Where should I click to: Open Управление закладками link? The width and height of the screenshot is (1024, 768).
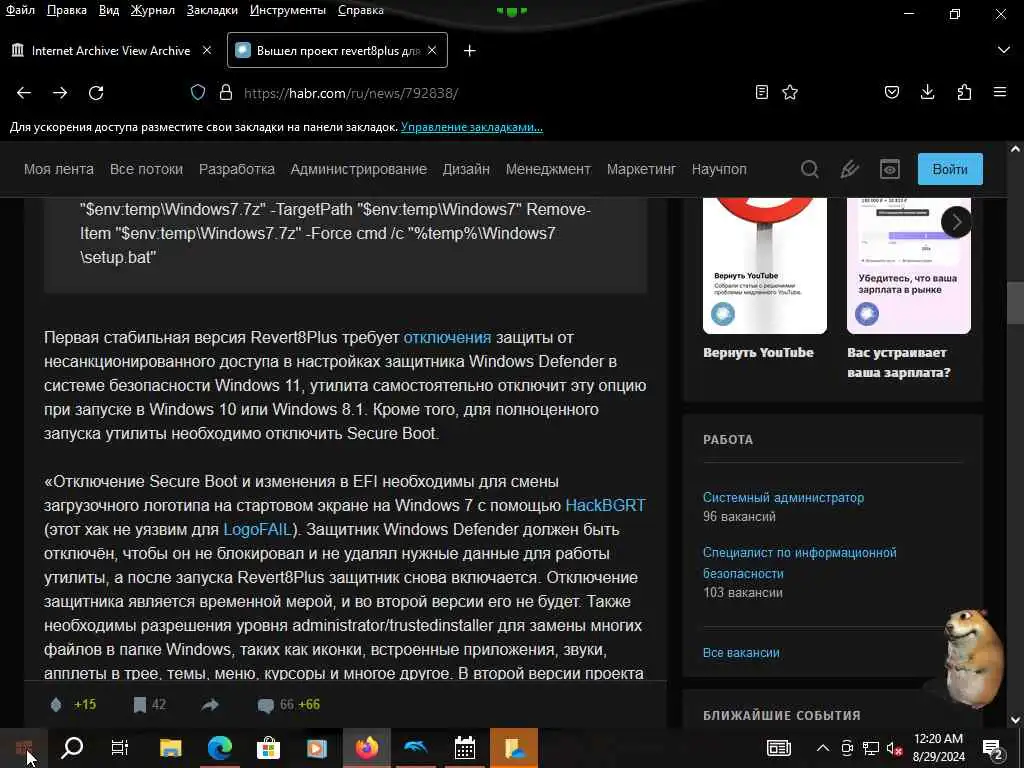pos(472,127)
